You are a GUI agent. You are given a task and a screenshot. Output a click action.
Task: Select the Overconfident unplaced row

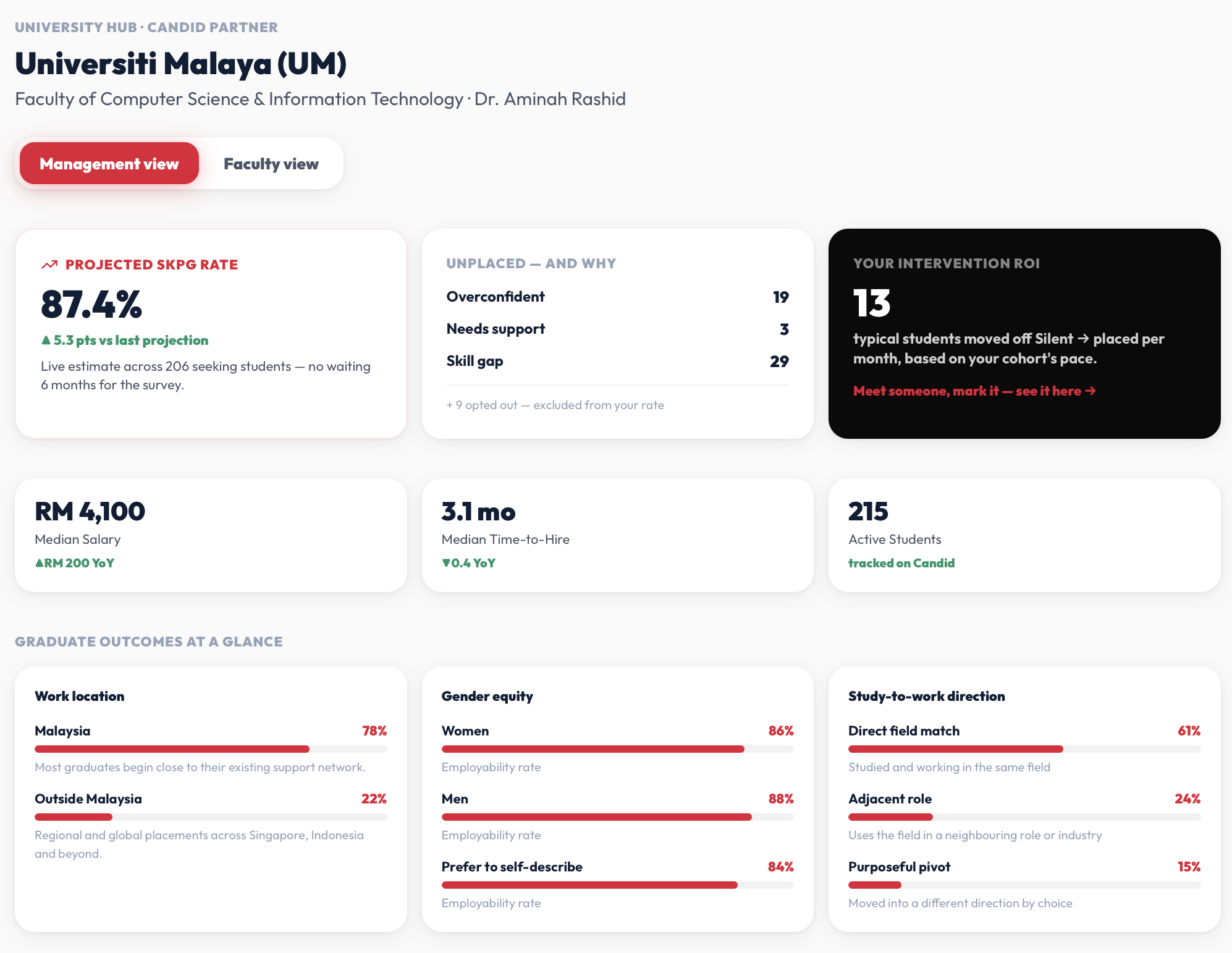tap(617, 297)
